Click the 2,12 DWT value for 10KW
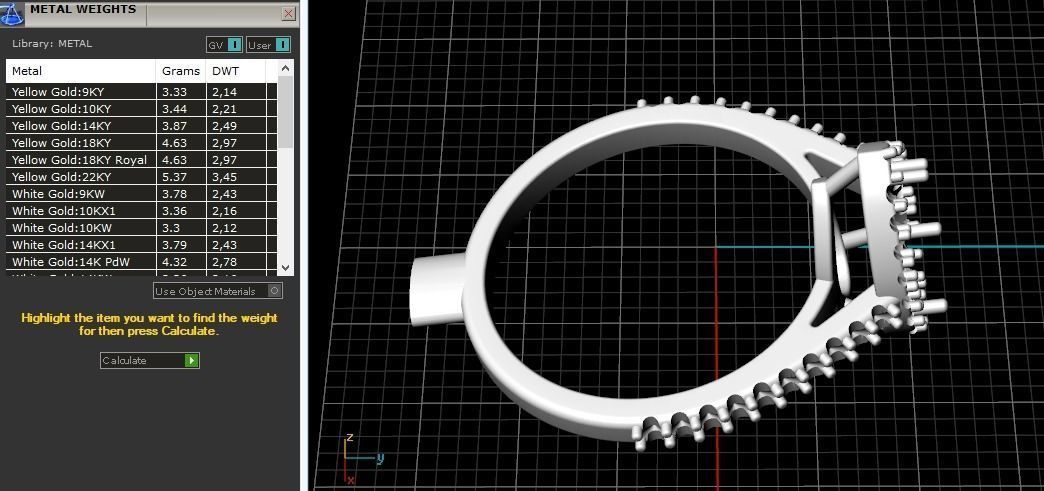Image resolution: width=1044 pixels, height=491 pixels. [224, 228]
